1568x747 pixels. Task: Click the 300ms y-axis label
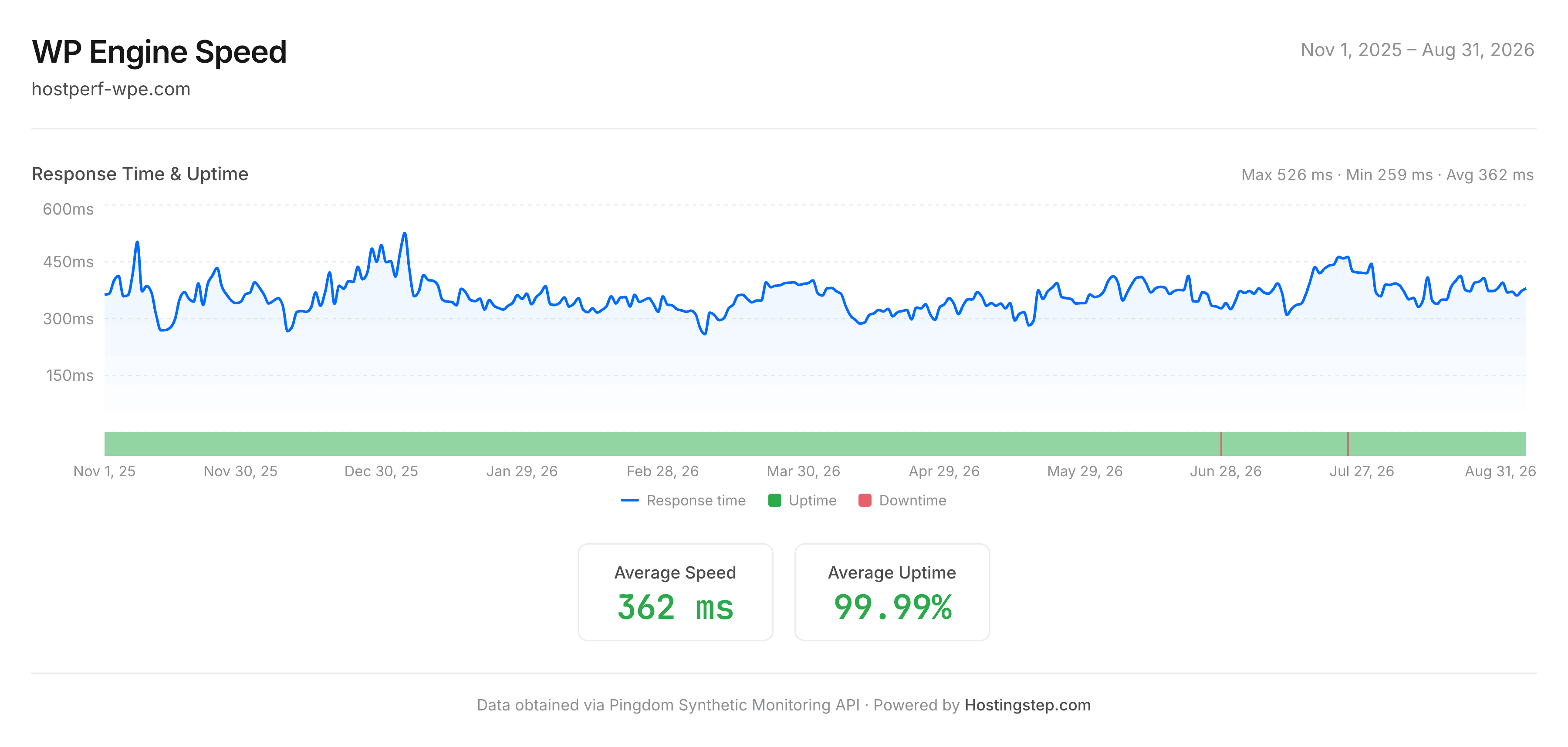coord(68,320)
